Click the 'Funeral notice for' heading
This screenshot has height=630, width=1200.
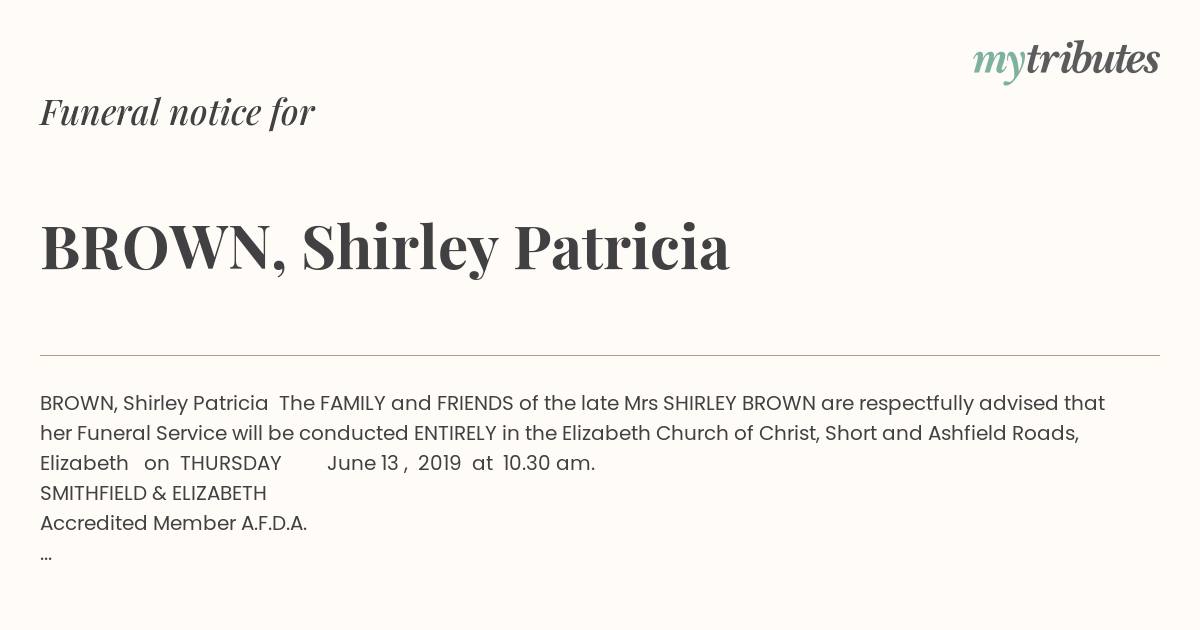coord(177,113)
